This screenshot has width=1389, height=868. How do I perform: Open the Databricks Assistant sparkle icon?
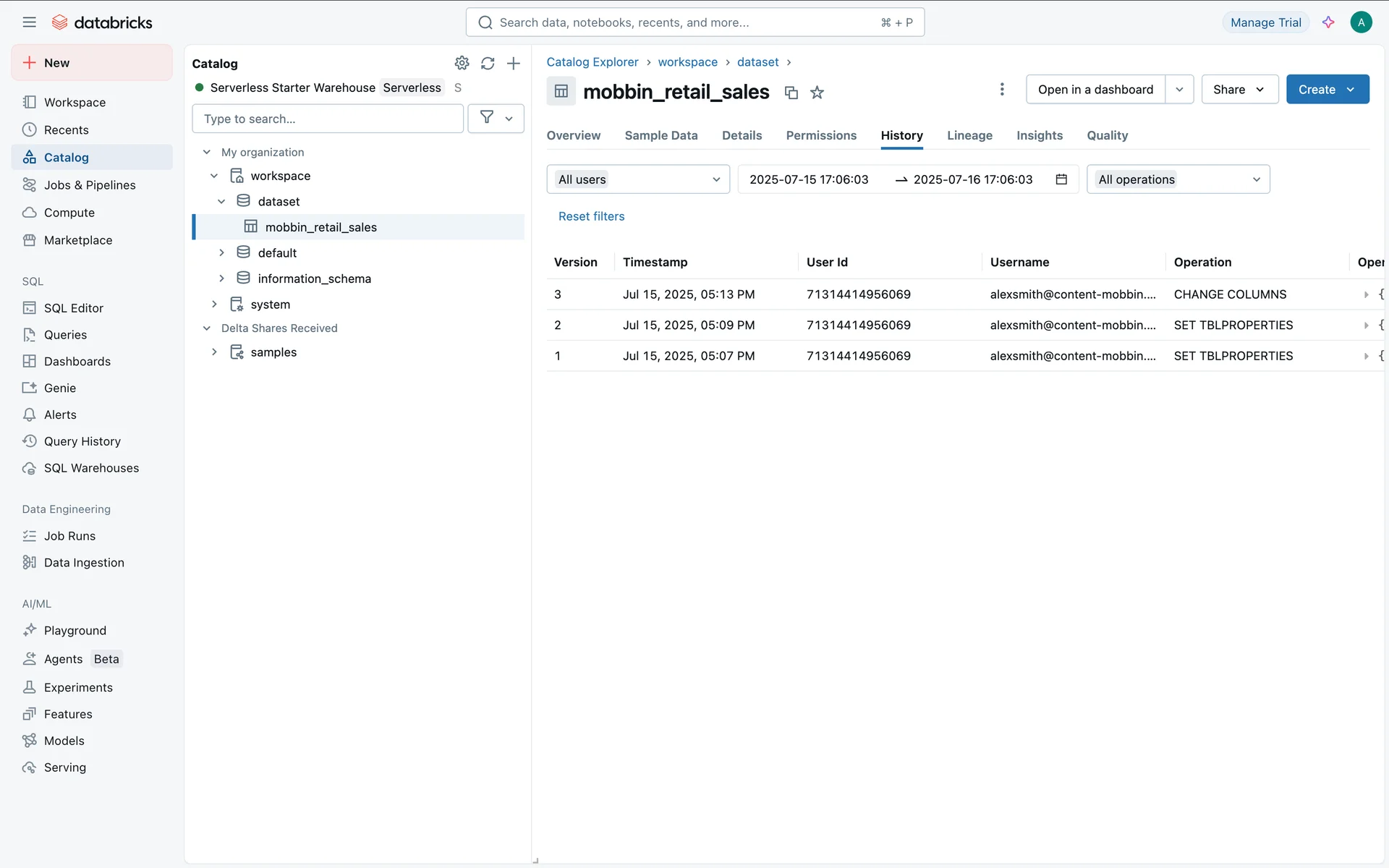(1328, 22)
